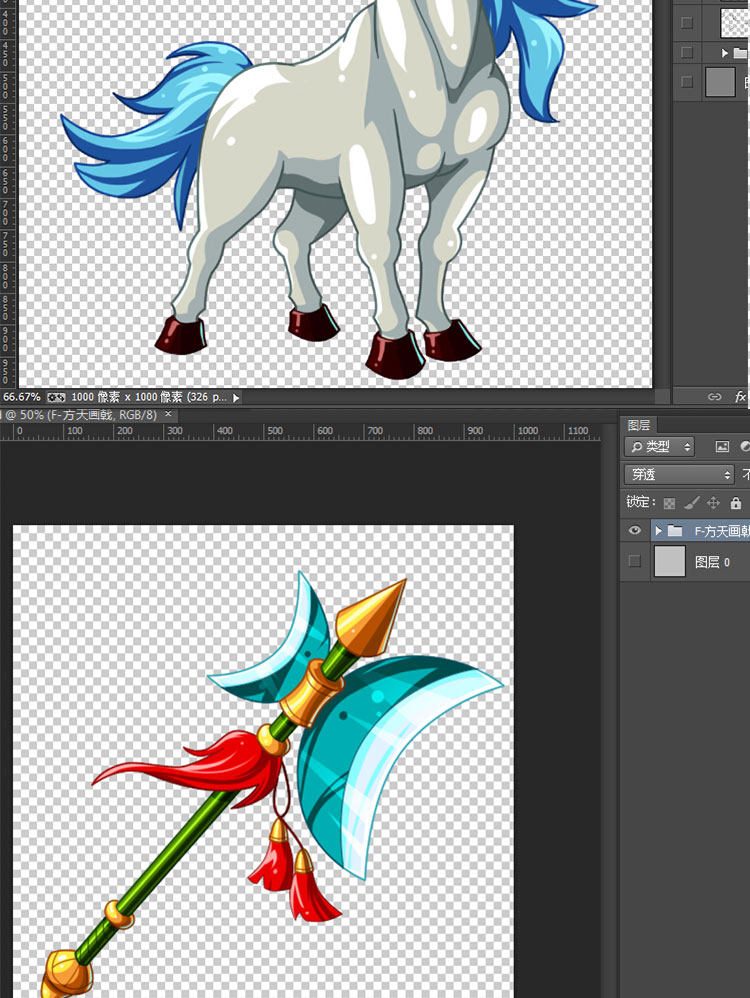The height and width of the screenshot is (998, 750).
Task: Lock all padlock icon
Action: pyautogui.click(x=735, y=503)
